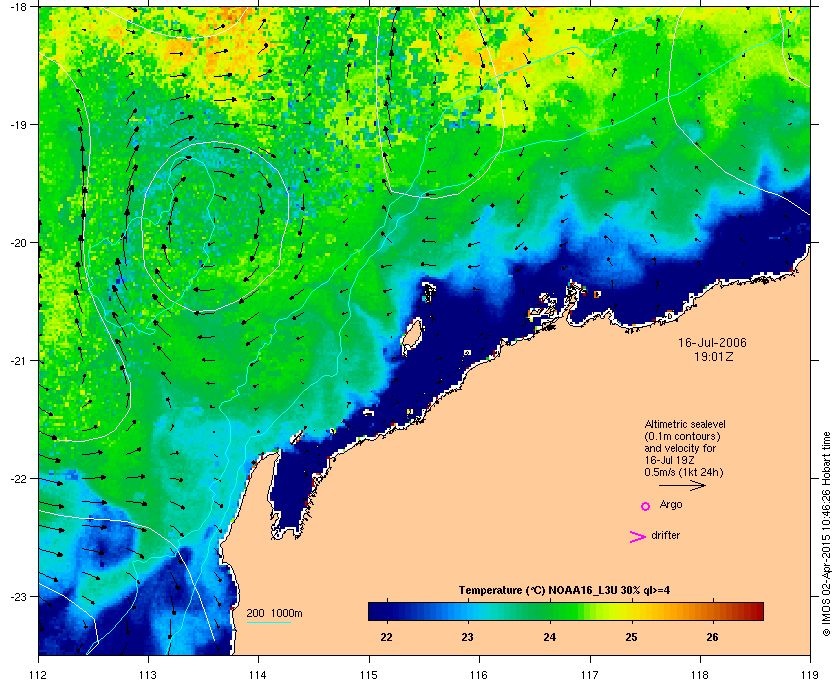Click the IMOS copyright timestamp text
Screen dimensions: 840x680
[x=826, y=535]
